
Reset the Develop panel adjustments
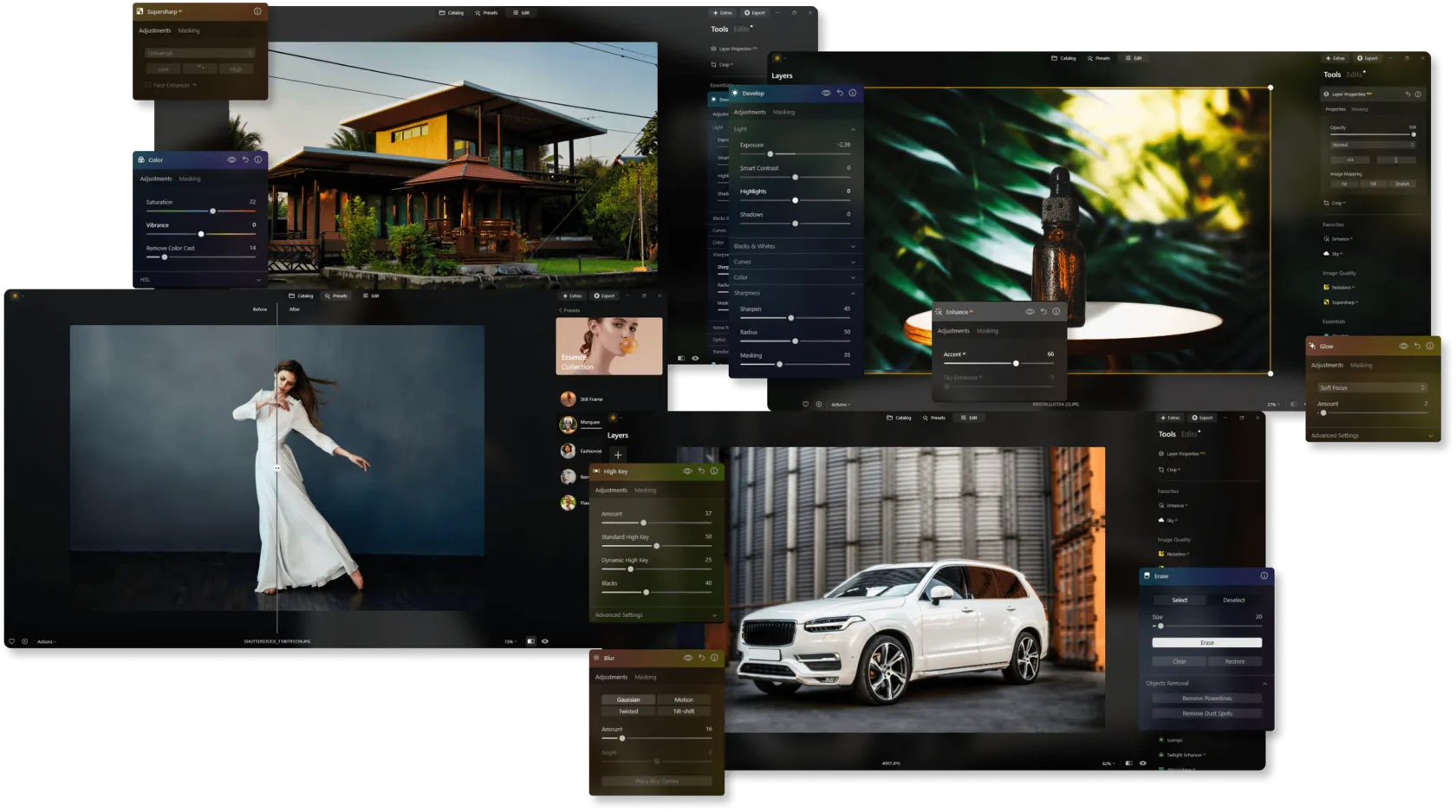839,93
